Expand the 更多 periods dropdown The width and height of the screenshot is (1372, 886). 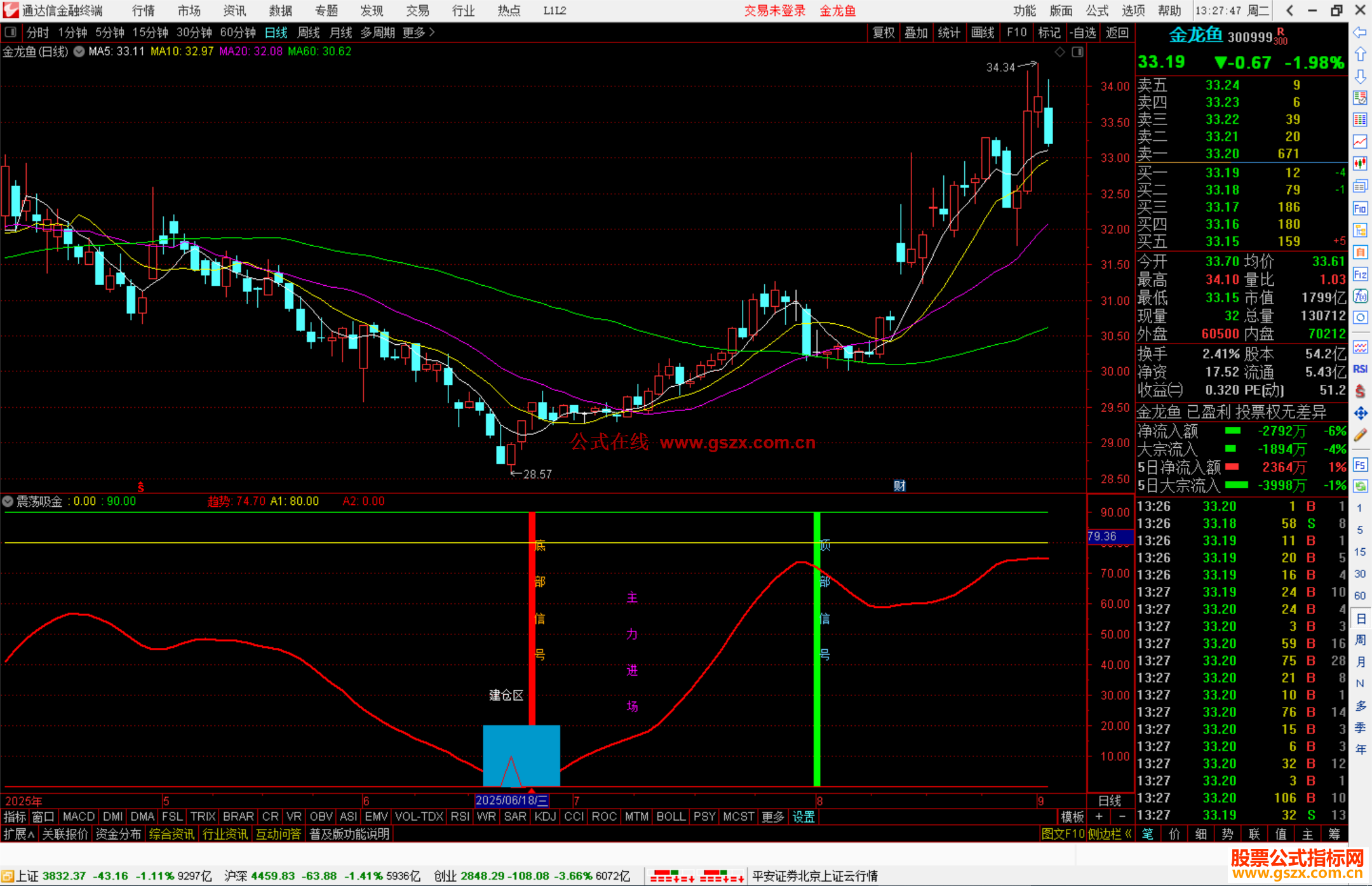419,32
